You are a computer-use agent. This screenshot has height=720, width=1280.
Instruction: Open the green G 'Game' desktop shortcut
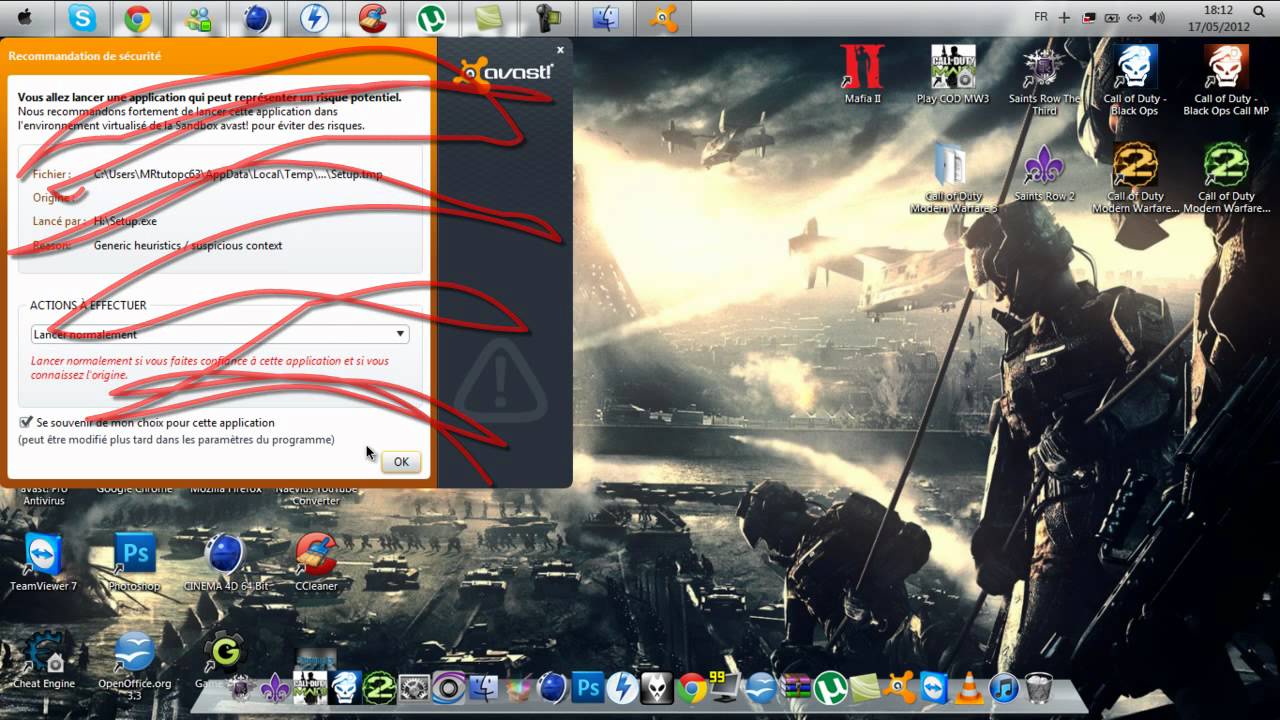click(x=220, y=660)
